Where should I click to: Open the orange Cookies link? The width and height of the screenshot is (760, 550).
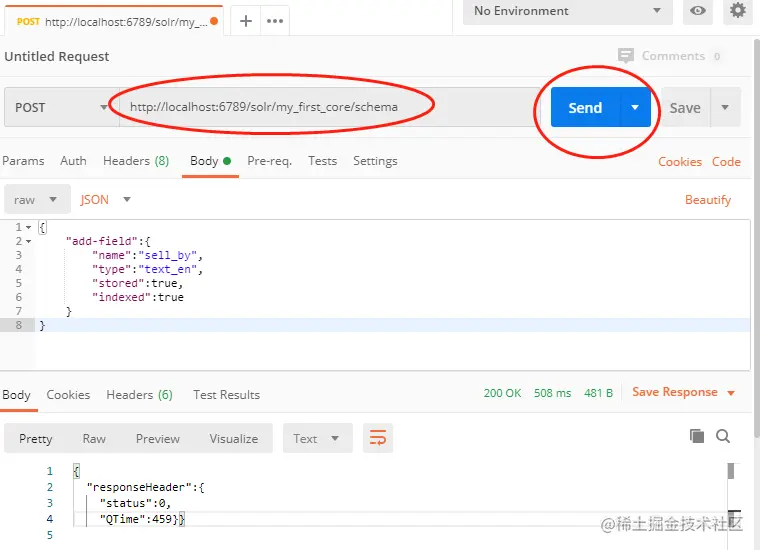(680, 162)
